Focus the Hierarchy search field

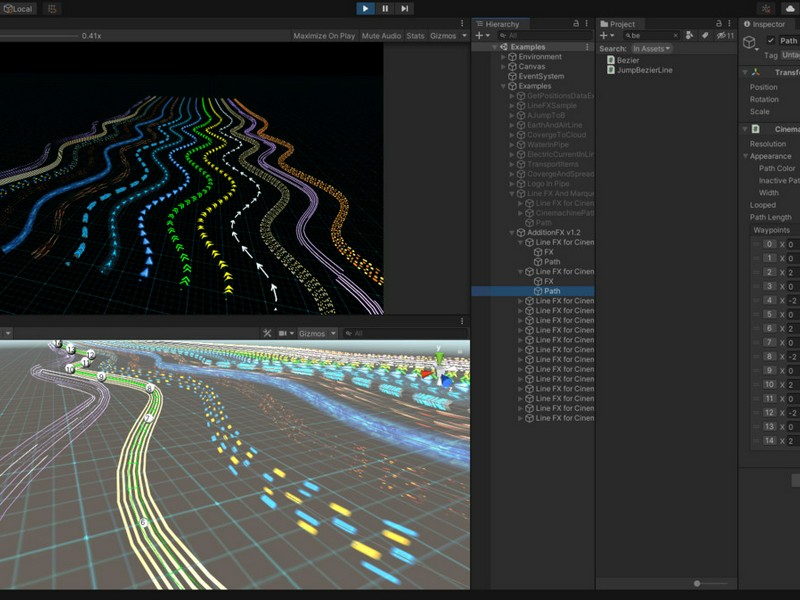pos(544,35)
